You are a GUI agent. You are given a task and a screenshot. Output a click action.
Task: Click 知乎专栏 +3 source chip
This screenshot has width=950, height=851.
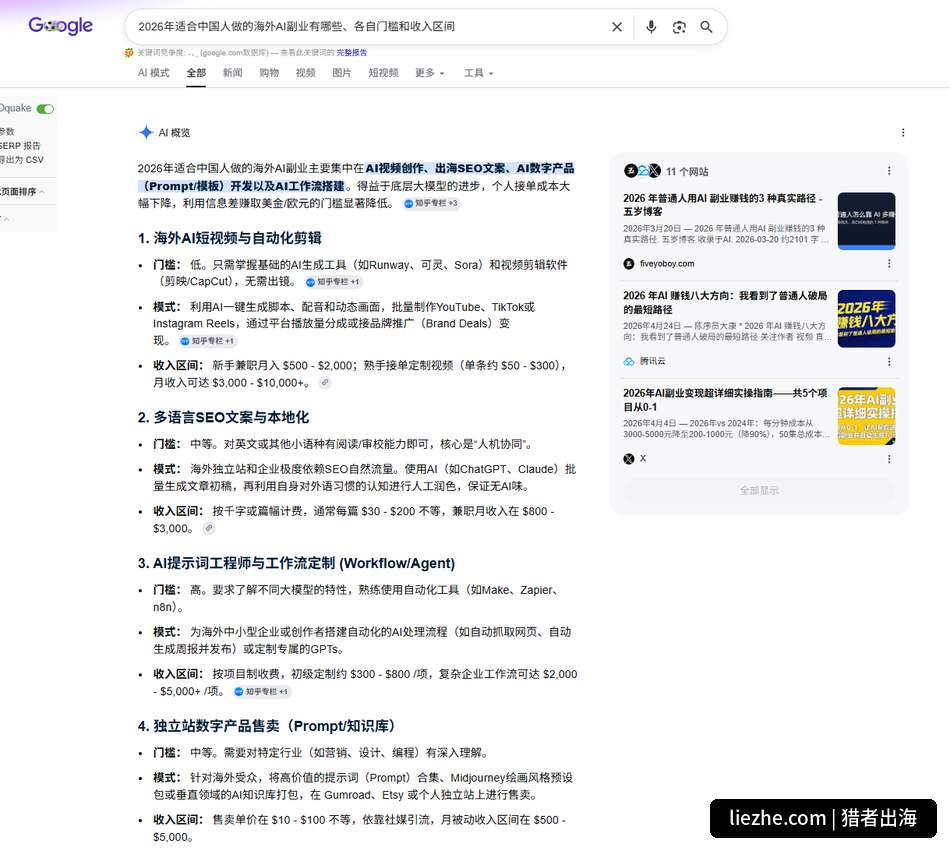click(431, 204)
